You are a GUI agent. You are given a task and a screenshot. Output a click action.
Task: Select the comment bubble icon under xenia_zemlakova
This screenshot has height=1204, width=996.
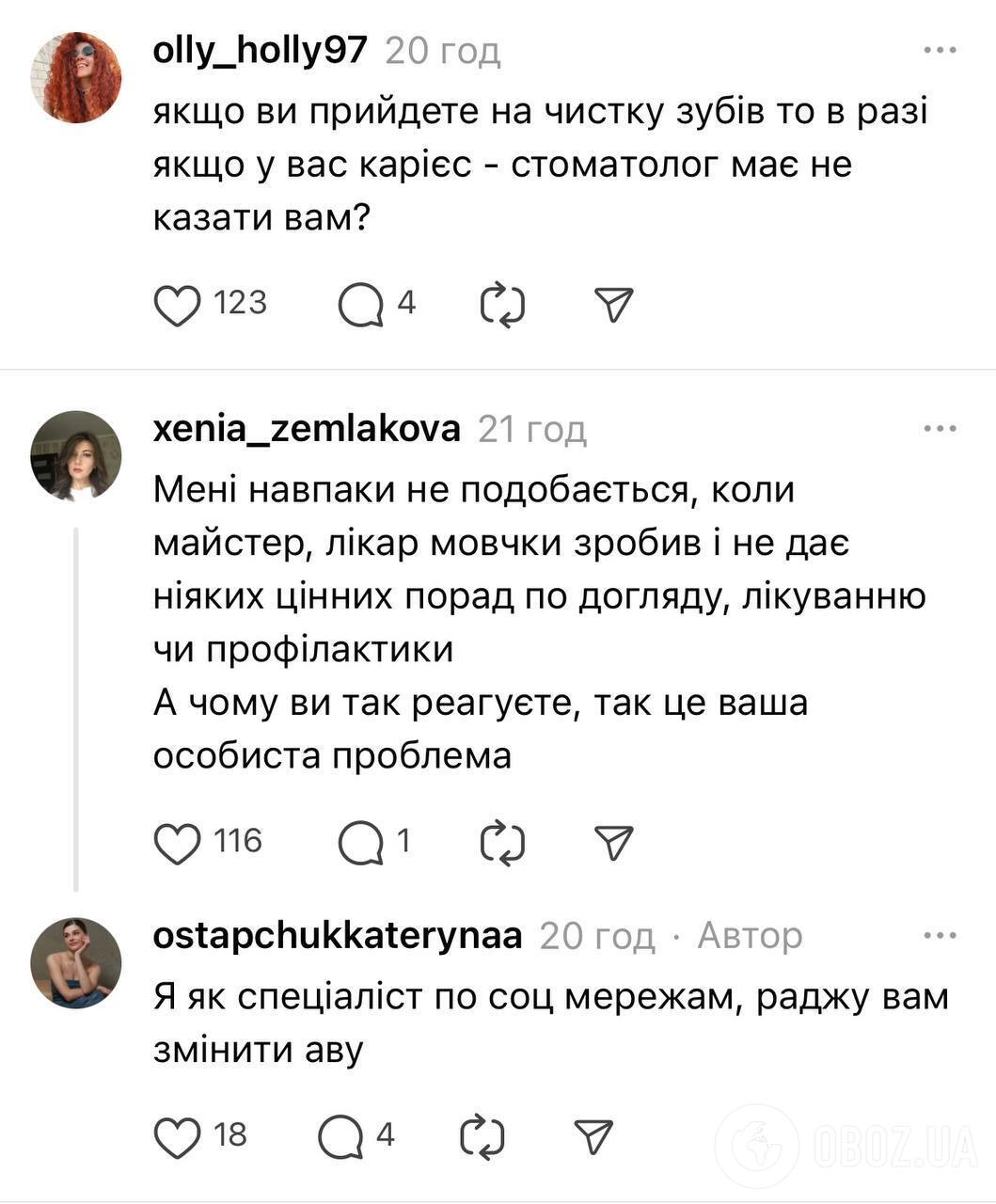tap(363, 840)
